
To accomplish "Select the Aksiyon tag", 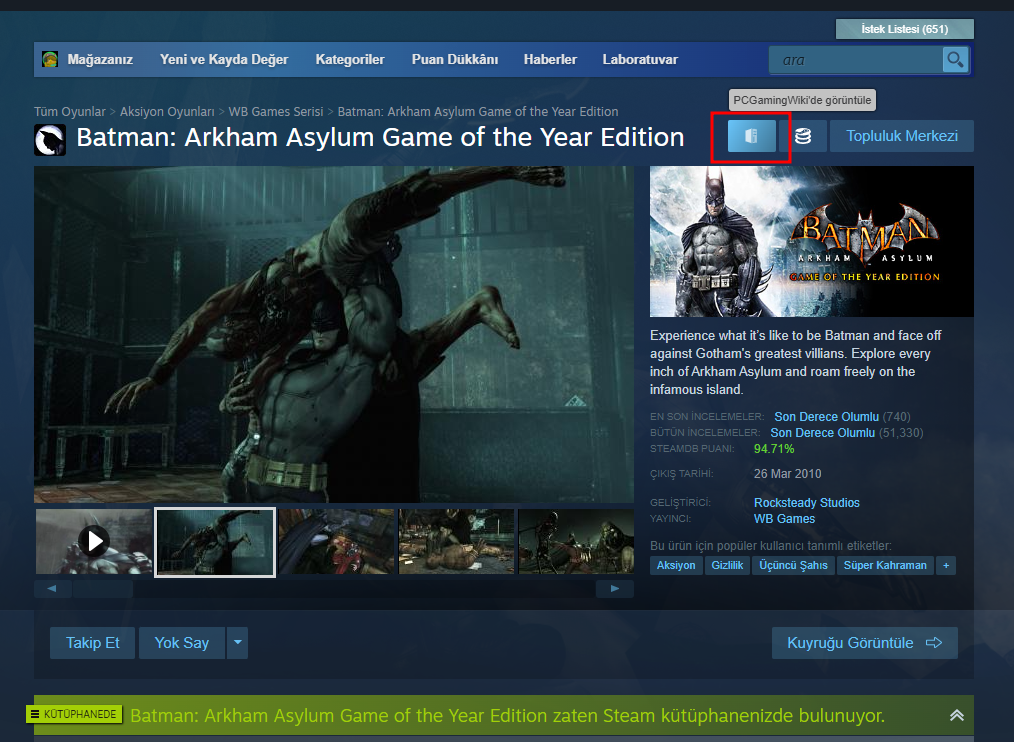I will (x=676, y=565).
